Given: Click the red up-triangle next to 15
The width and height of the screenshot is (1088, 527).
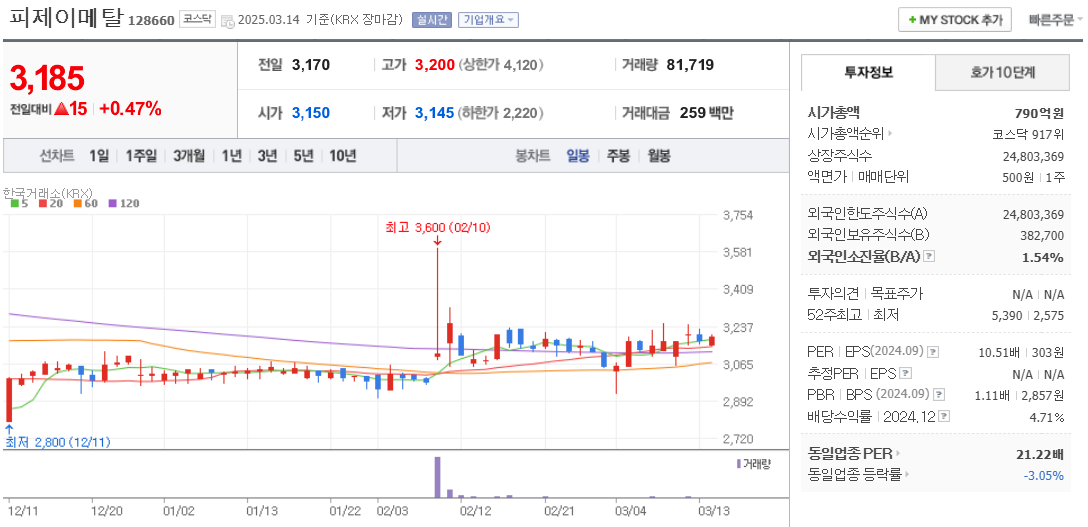Looking at the screenshot, I should pos(61,109).
